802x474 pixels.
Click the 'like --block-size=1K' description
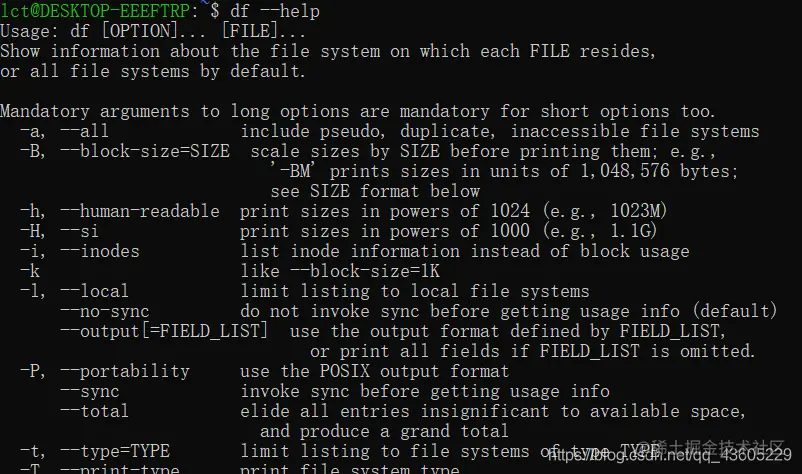[340, 271]
